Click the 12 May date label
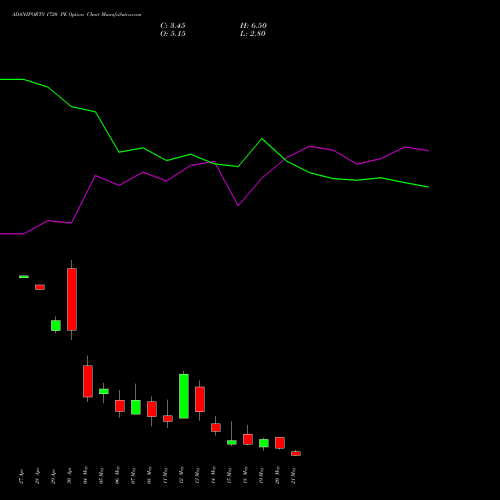Viewport: 500px width, 500px height. coord(181,475)
